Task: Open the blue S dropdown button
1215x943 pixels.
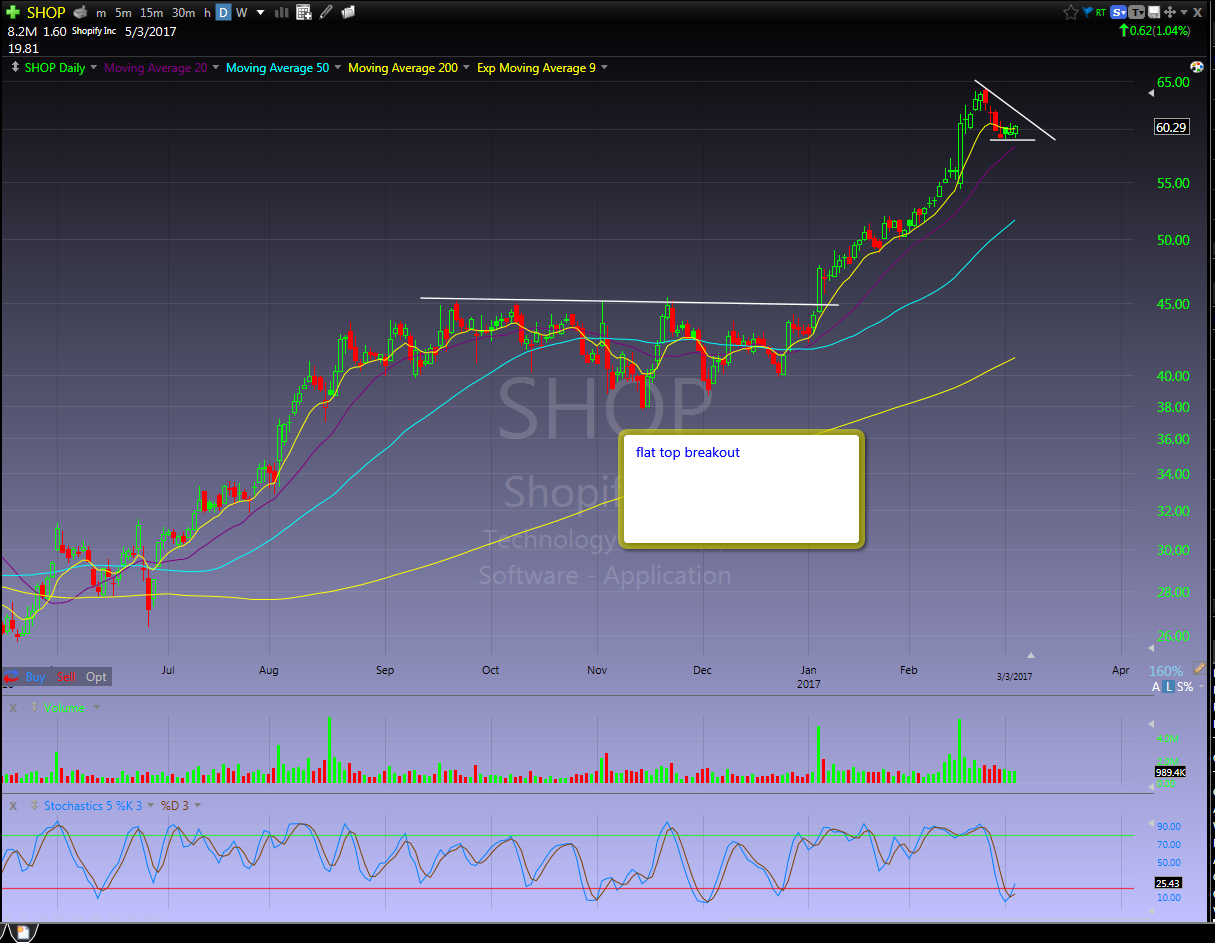Action: pos(1120,12)
